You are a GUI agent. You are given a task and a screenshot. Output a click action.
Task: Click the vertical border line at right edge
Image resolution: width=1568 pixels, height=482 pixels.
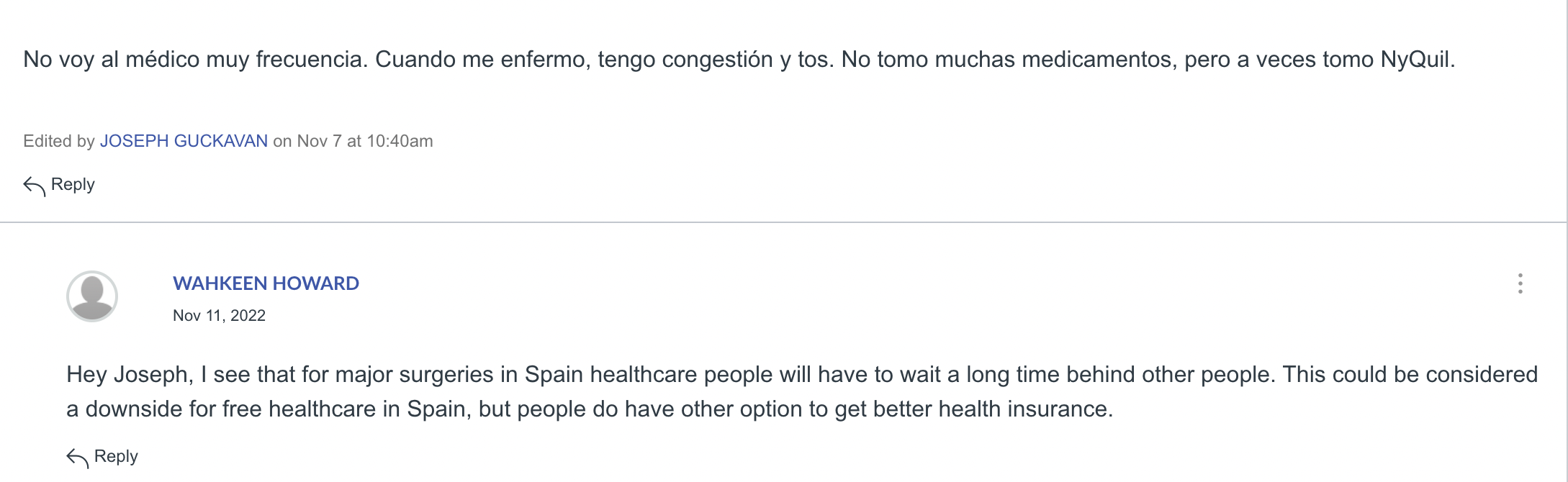(x=1567, y=241)
